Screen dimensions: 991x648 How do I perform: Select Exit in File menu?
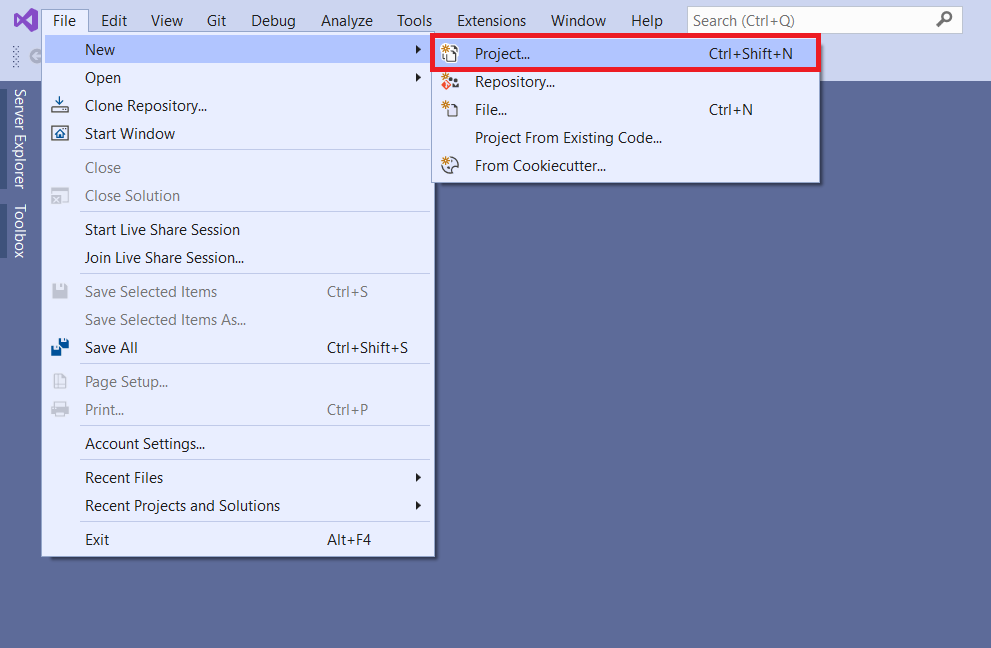pos(238,539)
